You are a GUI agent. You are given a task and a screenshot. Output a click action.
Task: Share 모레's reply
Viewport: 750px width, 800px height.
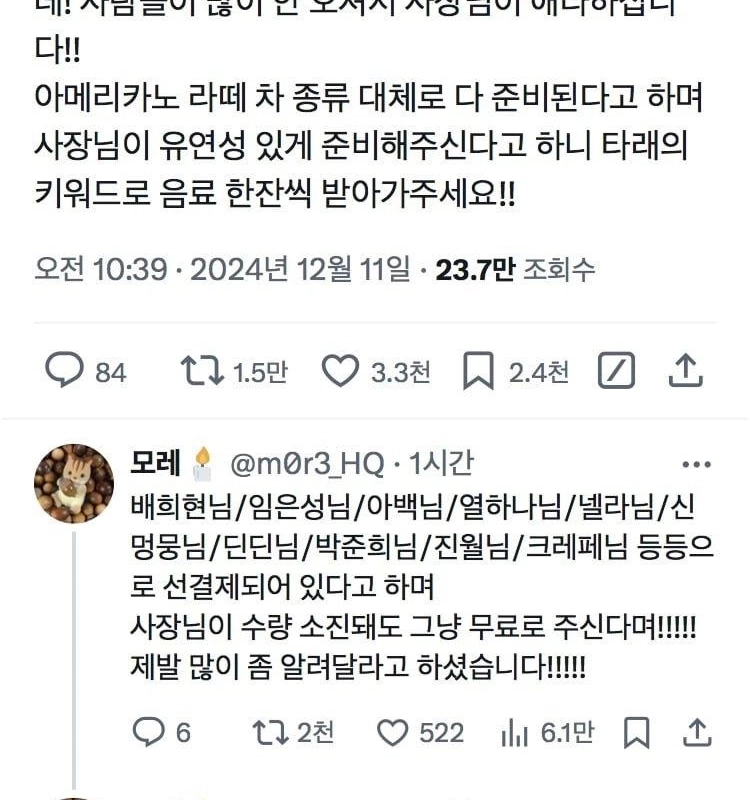pos(697,733)
